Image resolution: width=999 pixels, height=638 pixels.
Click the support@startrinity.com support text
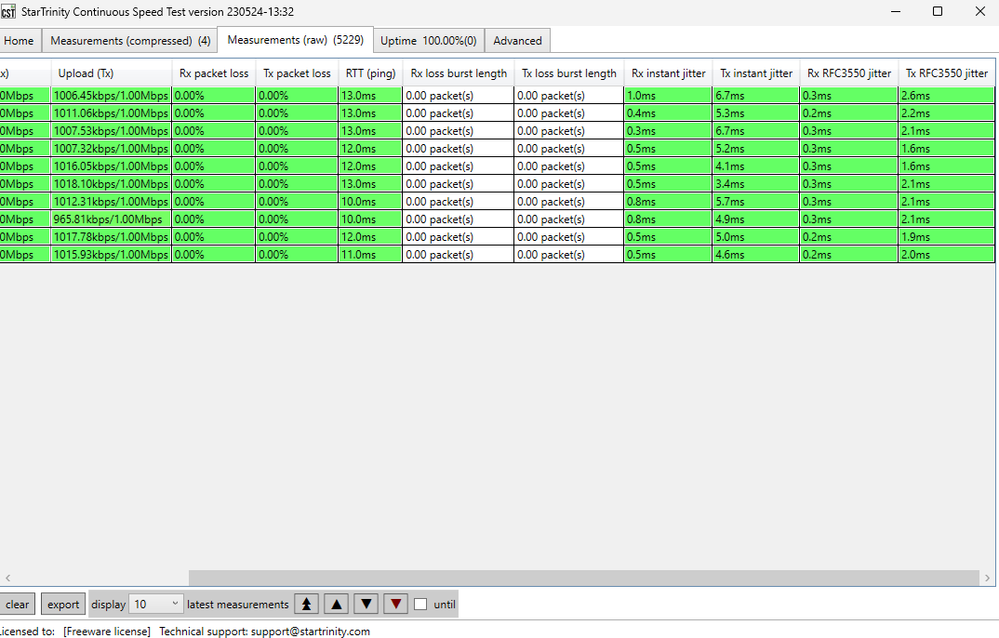[310, 632]
